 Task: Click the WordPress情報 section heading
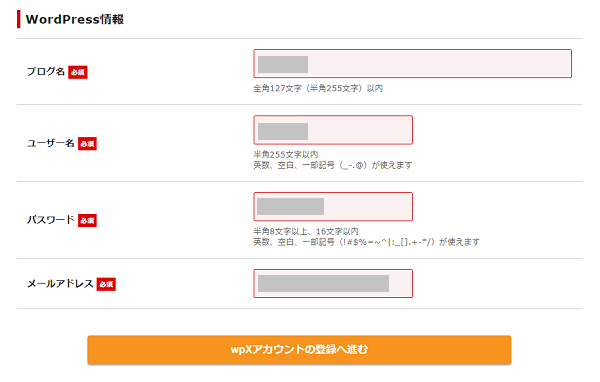75,19
